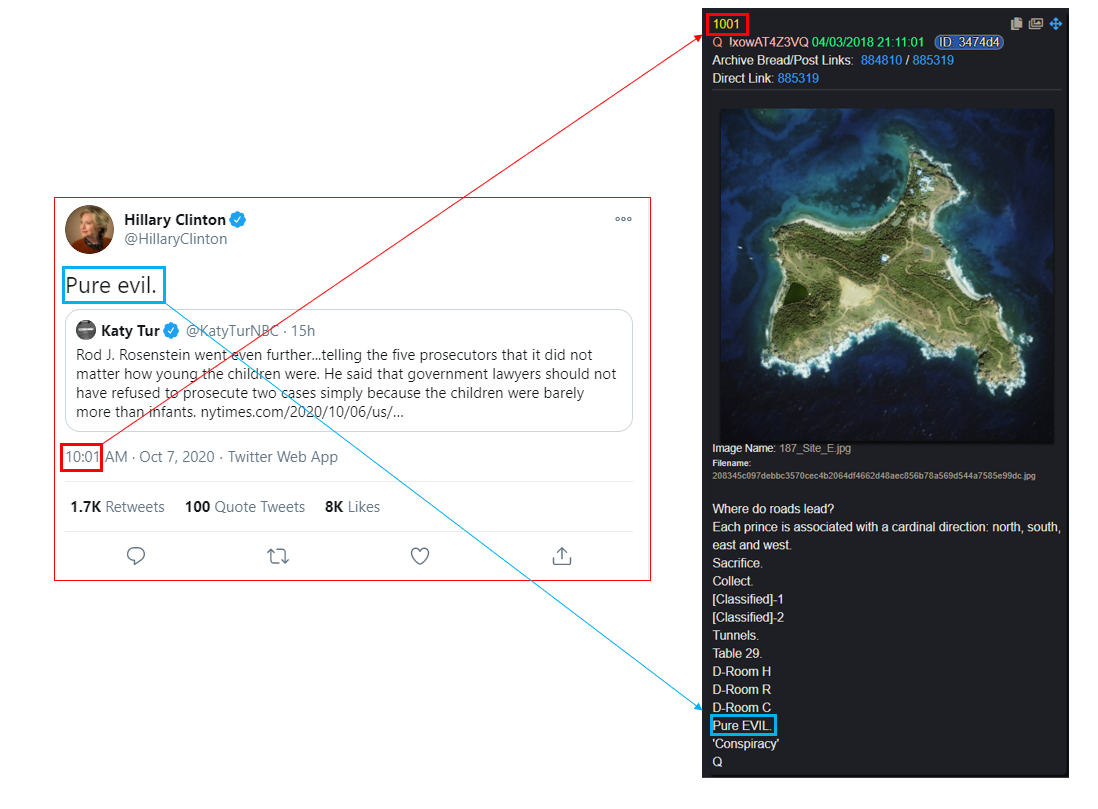Open Direct Link 885319
Viewport: 1098px width, 809px height.
click(x=798, y=78)
